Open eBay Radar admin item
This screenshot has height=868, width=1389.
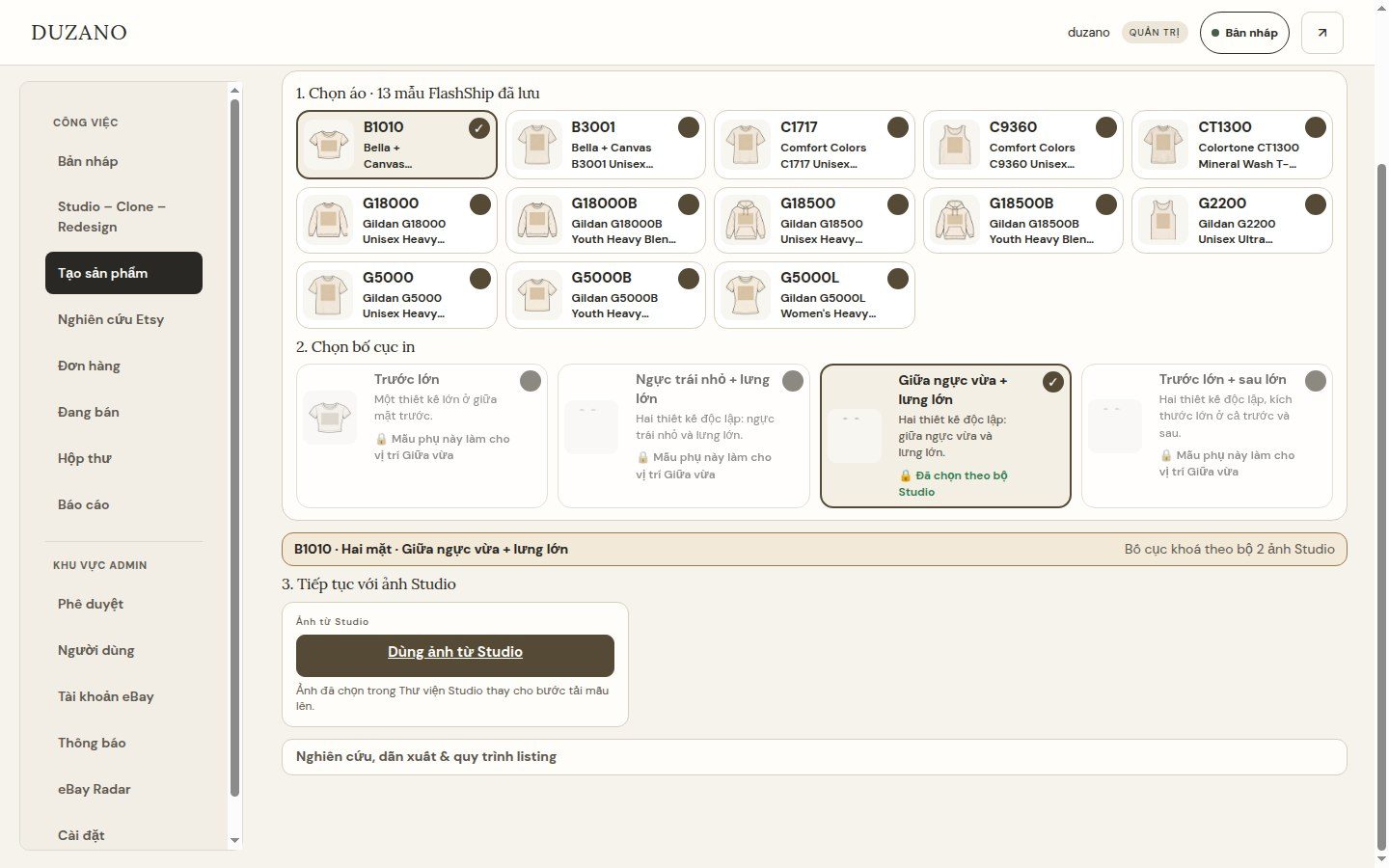pos(123,789)
